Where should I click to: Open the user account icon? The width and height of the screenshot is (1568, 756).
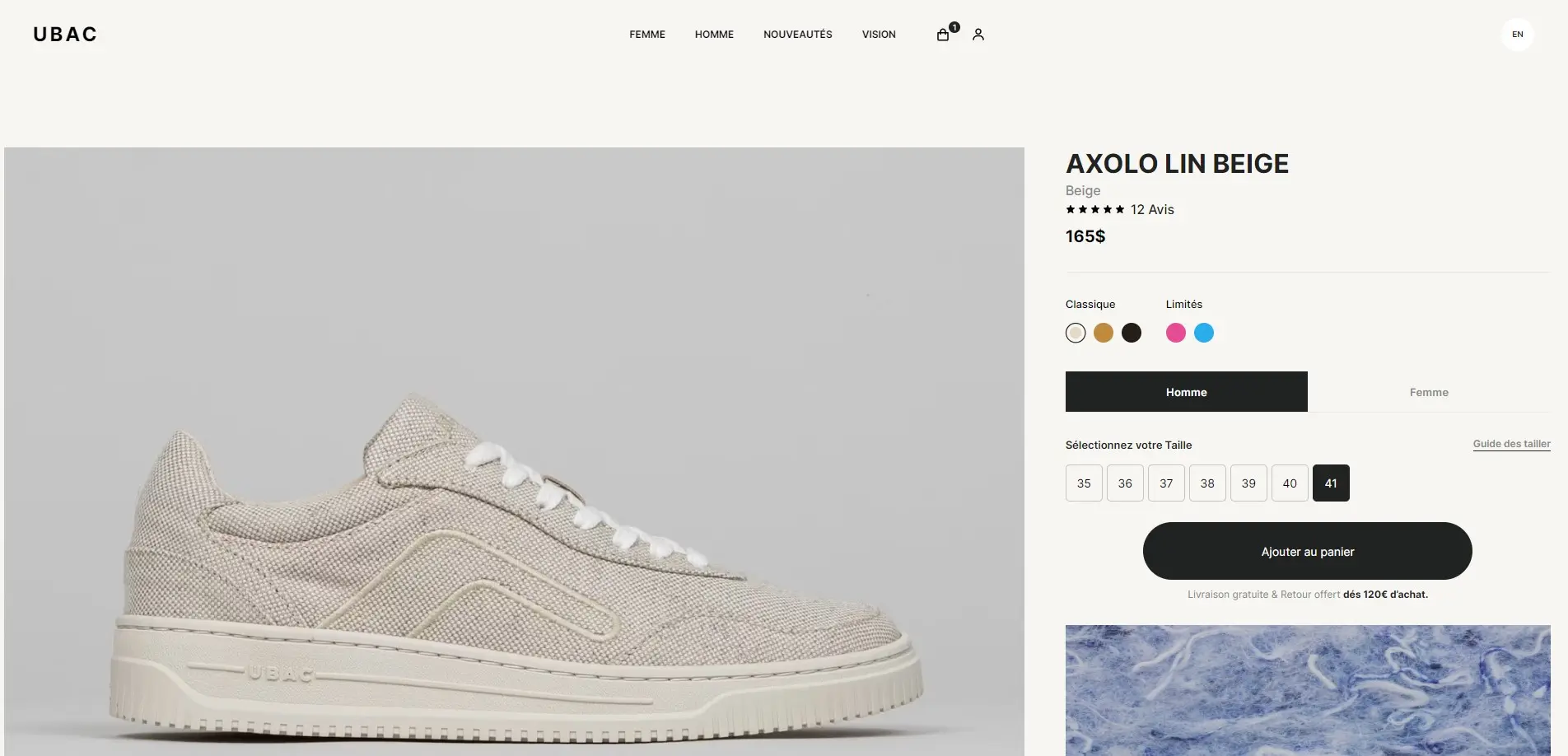[978, 35]
